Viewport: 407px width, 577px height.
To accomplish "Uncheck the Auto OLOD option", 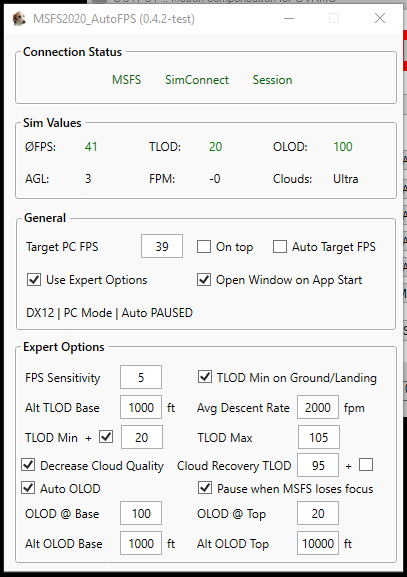I will click(x=28, y=488).
